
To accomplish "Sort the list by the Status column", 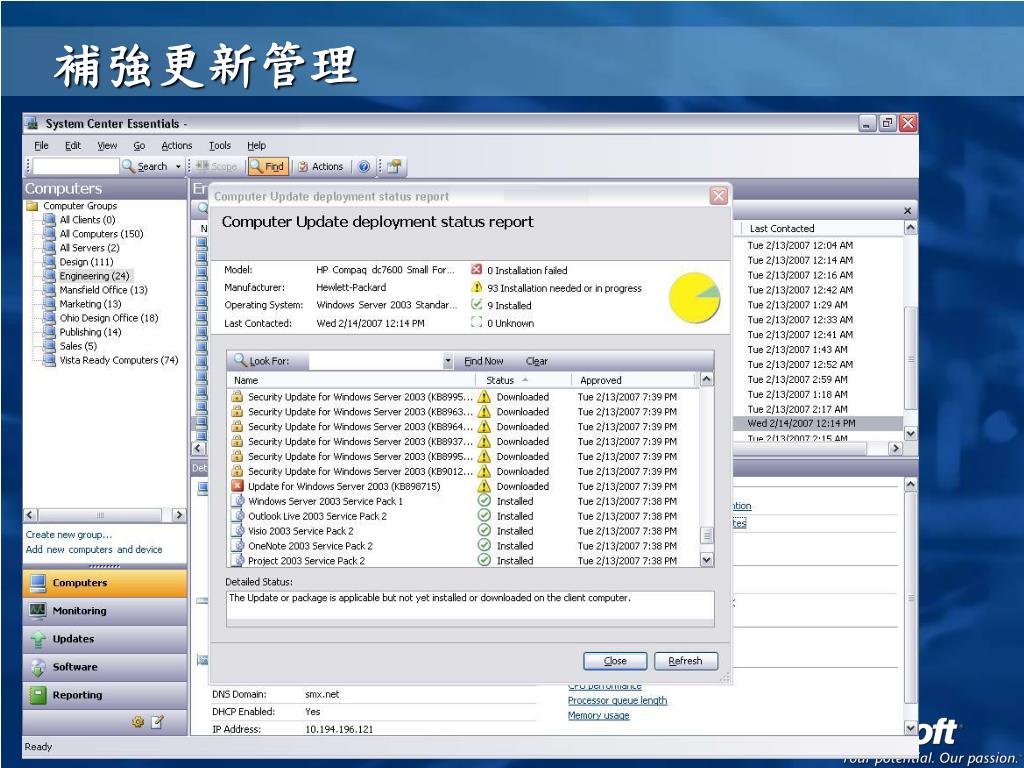I will [x=522, y=380].
